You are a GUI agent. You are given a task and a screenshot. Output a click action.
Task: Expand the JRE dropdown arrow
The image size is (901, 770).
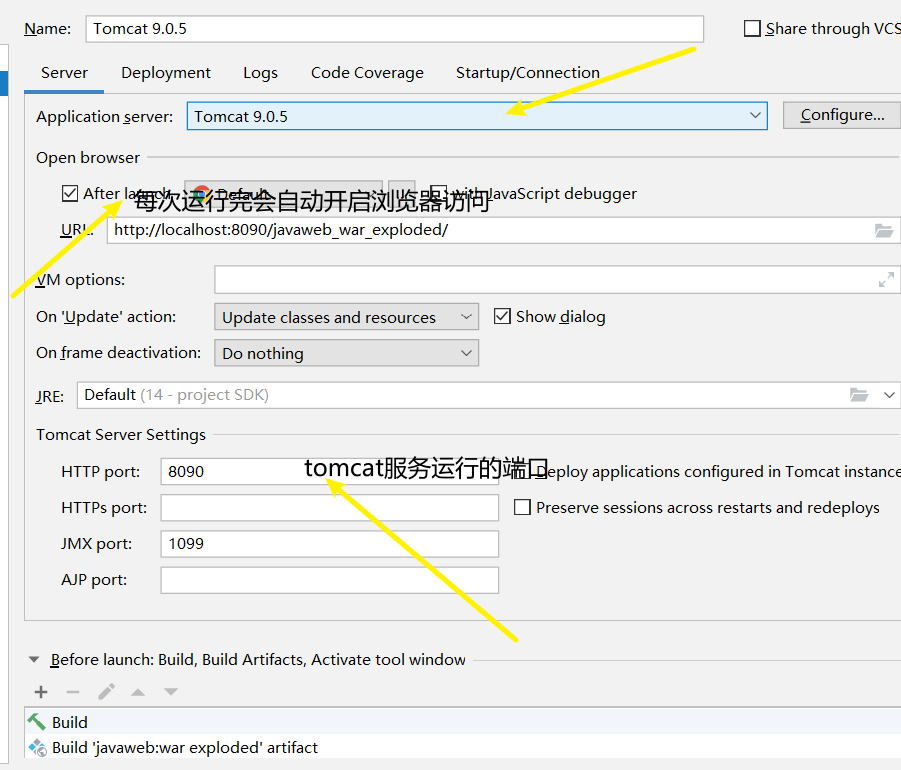pos(889,395)
